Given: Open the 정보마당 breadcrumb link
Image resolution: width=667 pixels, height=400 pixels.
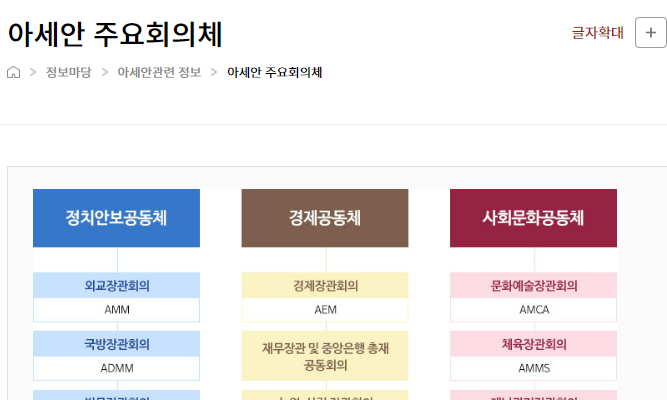Looking at the screenshot, I should [x=67, y=73].
